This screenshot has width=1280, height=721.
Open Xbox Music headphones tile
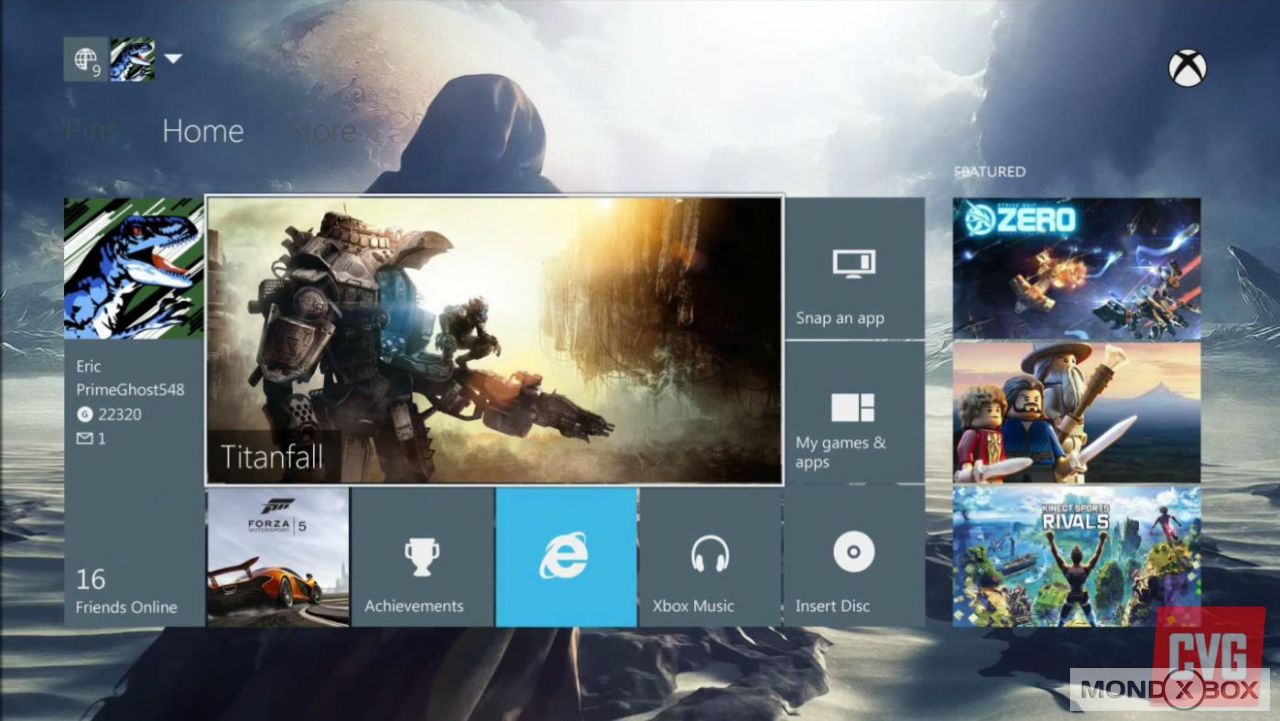[710, 557]
